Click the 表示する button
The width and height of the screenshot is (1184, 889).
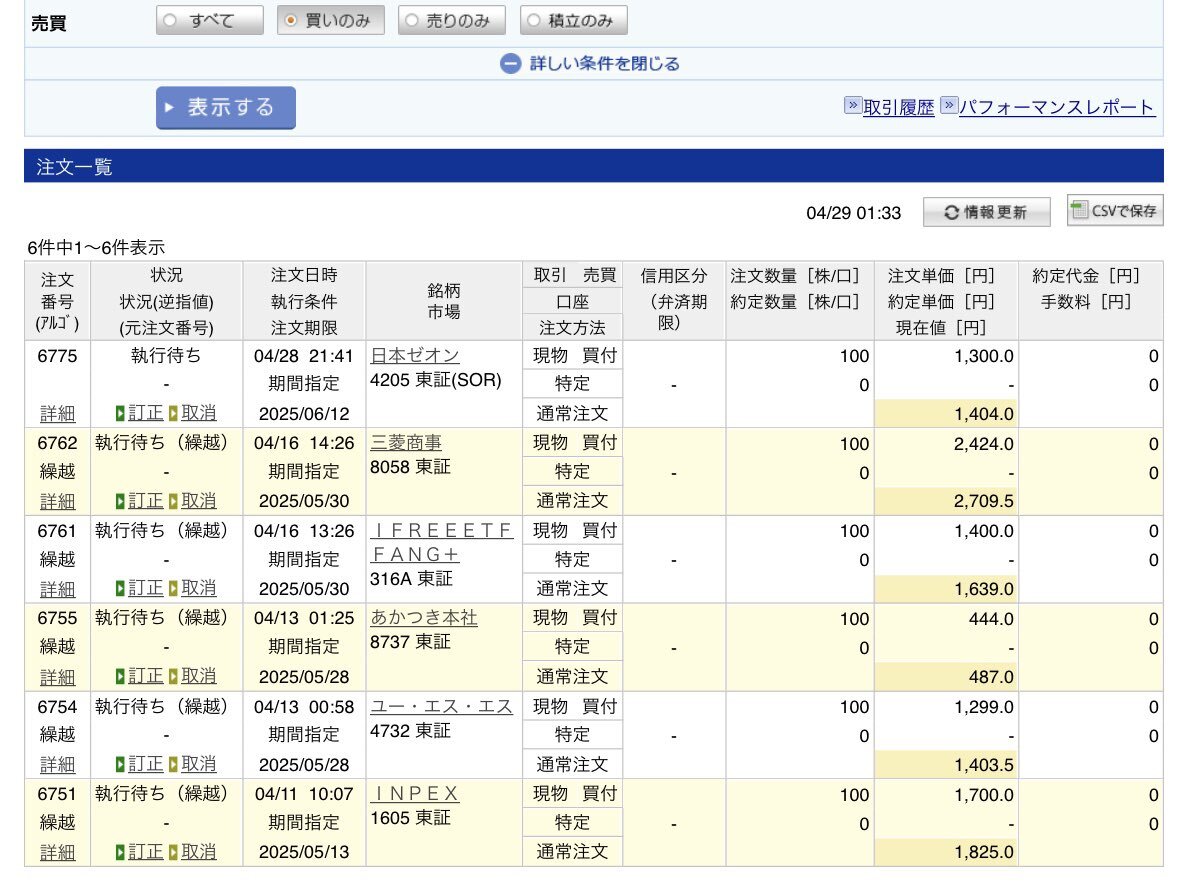pyautogui.click(x=226, y=107)
